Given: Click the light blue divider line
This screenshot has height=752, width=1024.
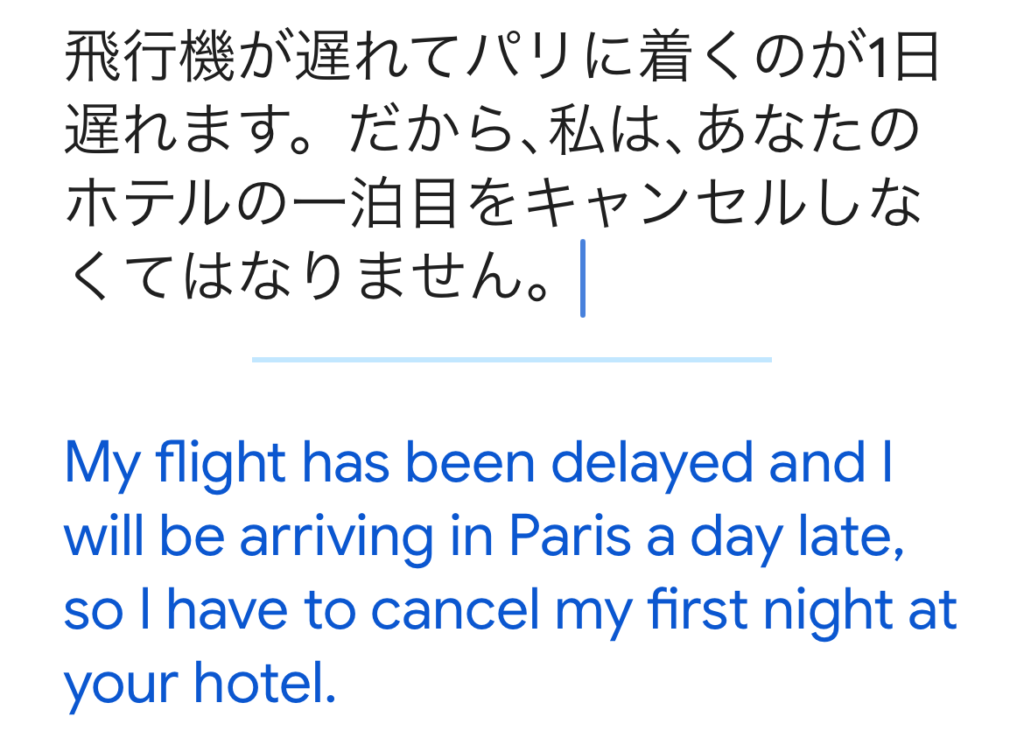Looking at the screenshot, I should [x=511, y=359].
